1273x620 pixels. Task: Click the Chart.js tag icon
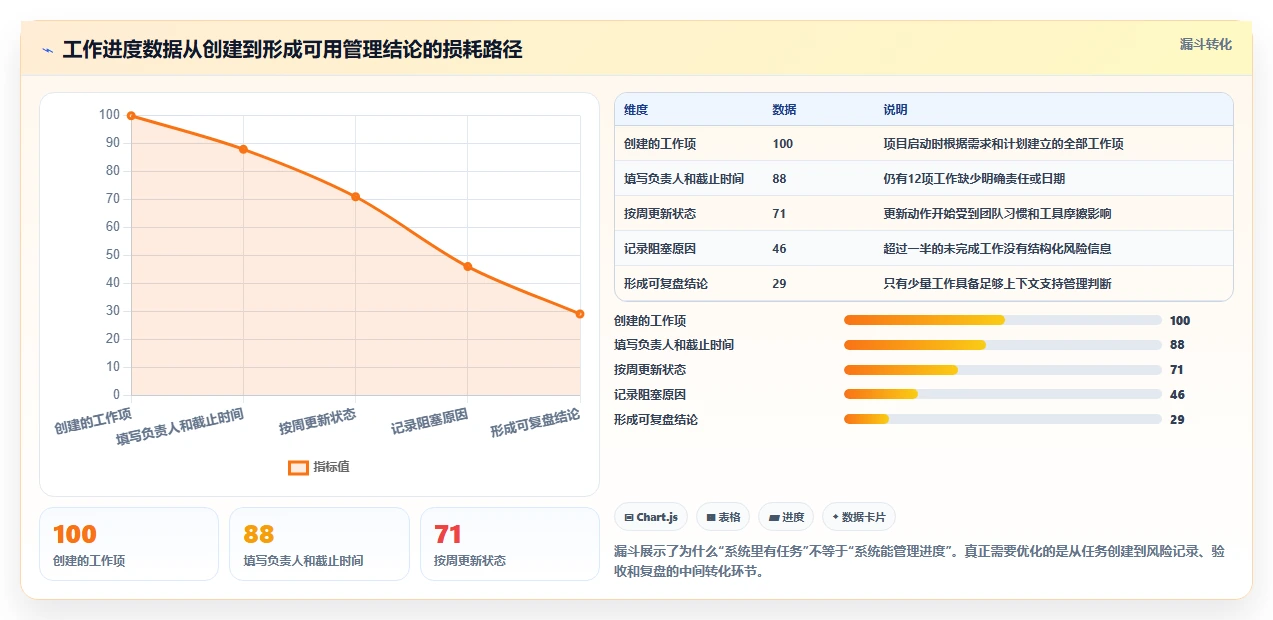click(629, 518)
